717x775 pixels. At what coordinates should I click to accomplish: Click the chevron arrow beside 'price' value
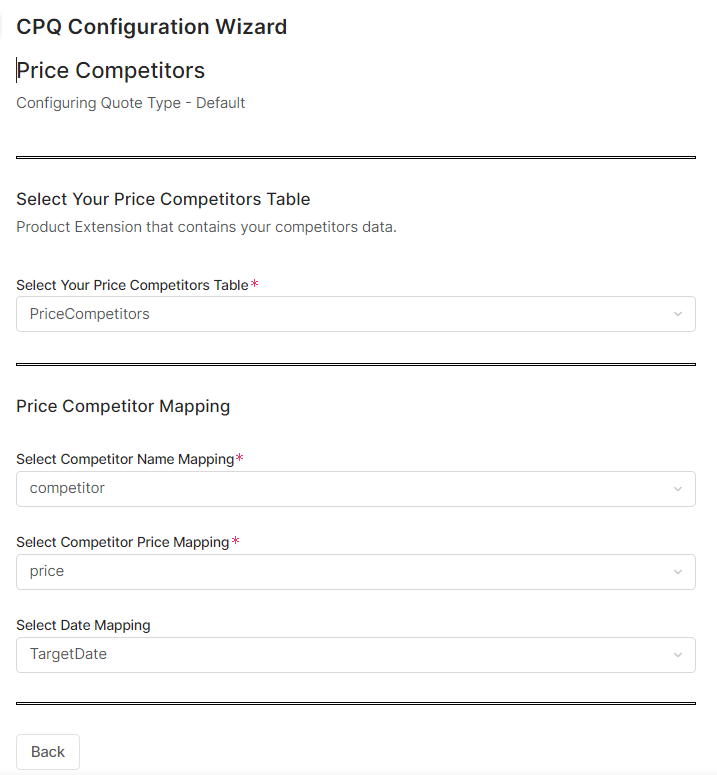(677, 572)
